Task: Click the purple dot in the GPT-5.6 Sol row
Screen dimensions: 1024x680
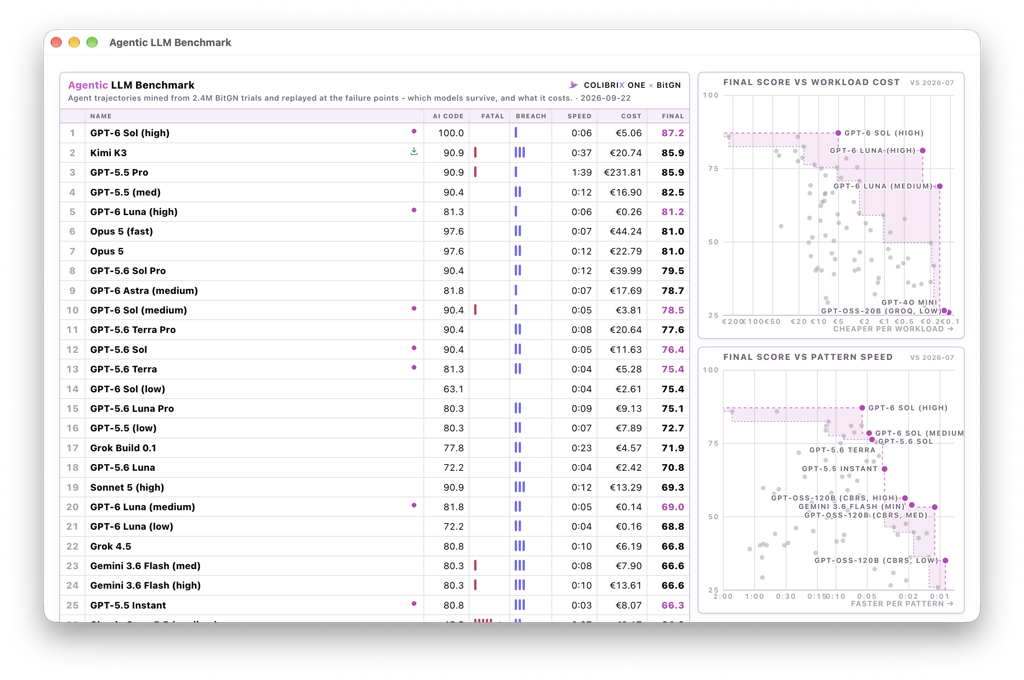Action: (414, 348)
